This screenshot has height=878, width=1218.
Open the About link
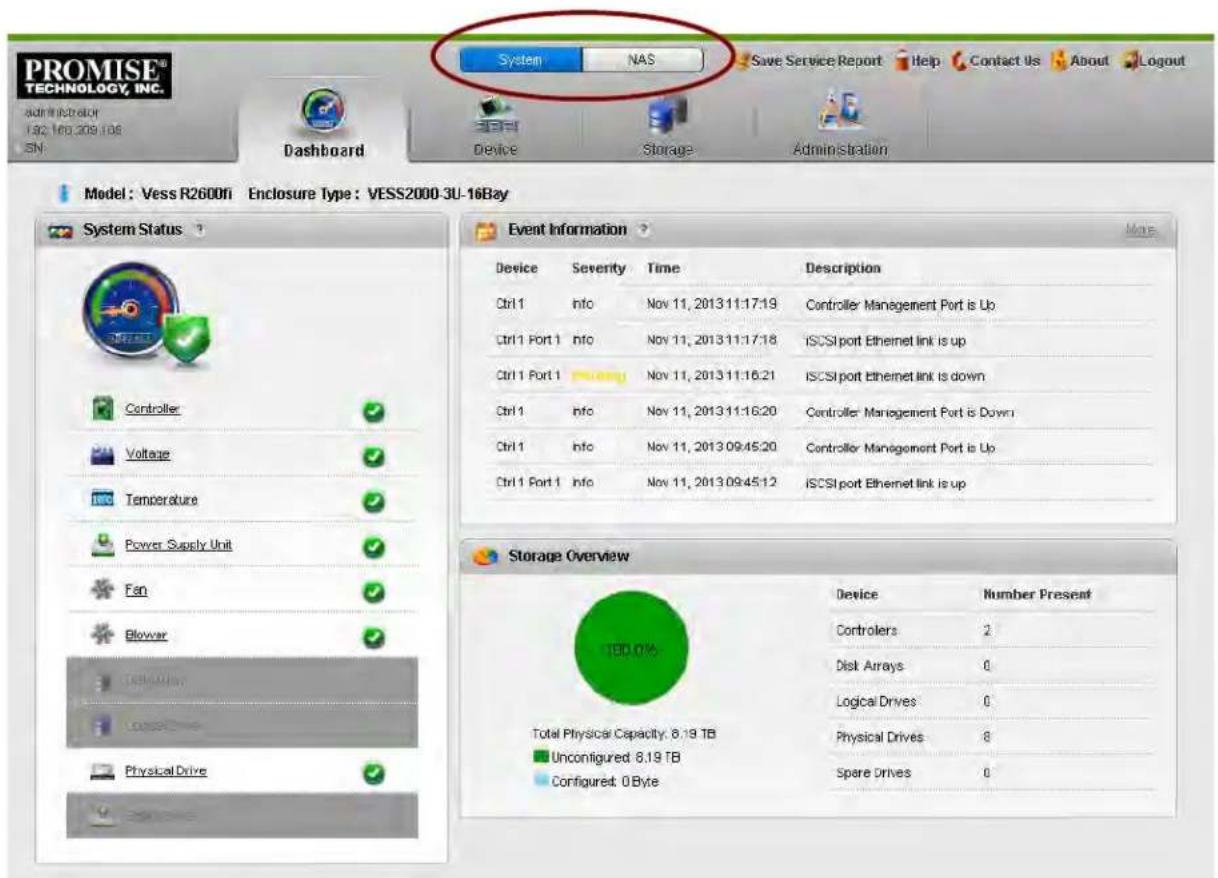(1090, 61)
